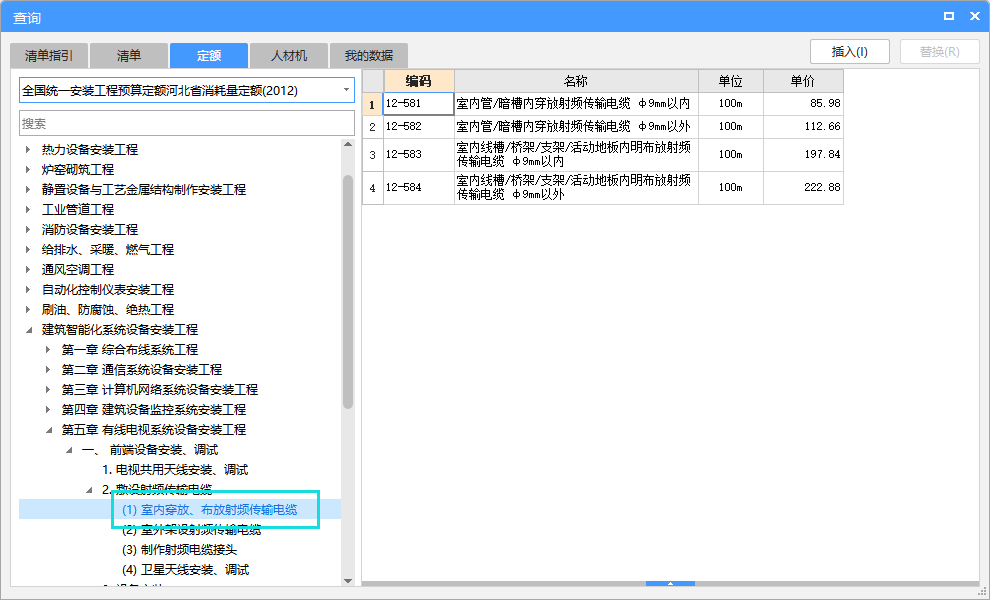Expand the 工业管道工程 node
Screen dimensions: 990x600
pos(28,210)
